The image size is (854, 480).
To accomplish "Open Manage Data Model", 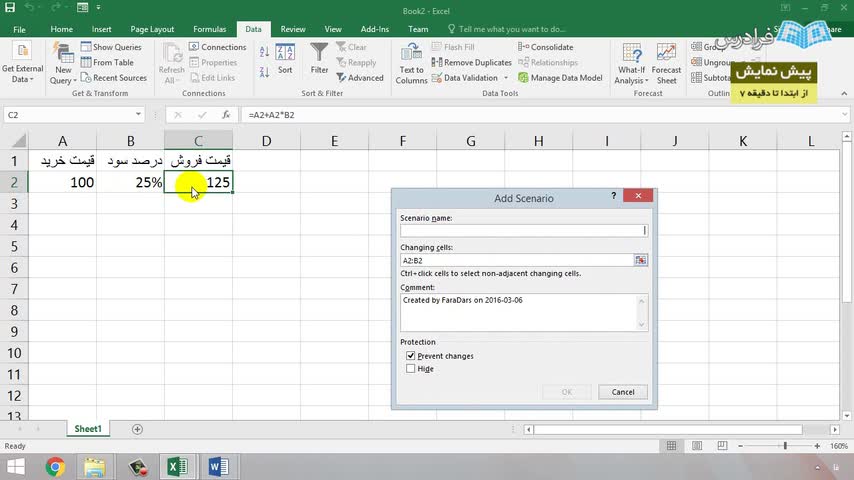I will click(x=560, y=77).
